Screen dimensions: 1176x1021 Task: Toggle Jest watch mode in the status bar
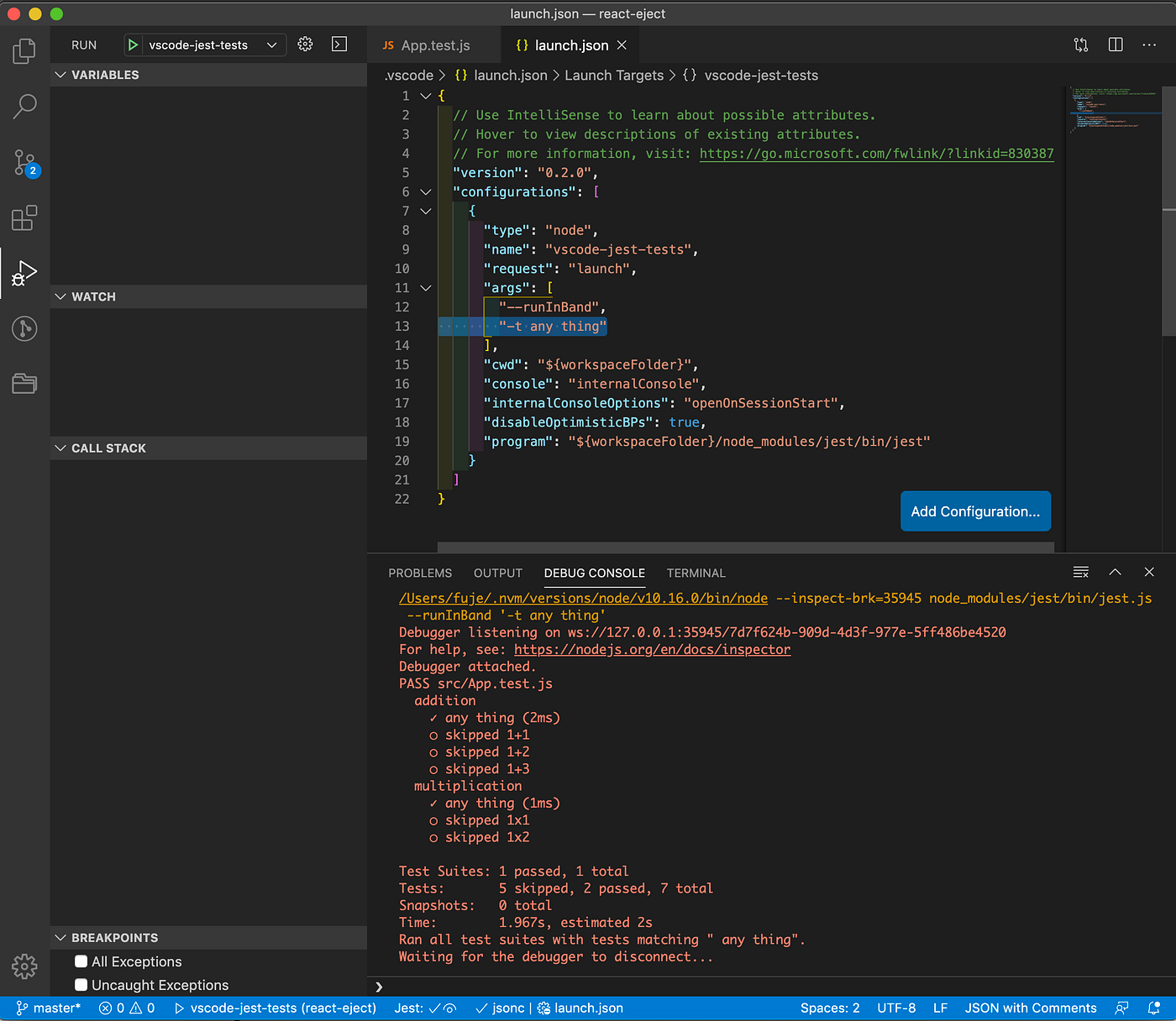[448, 1008]
